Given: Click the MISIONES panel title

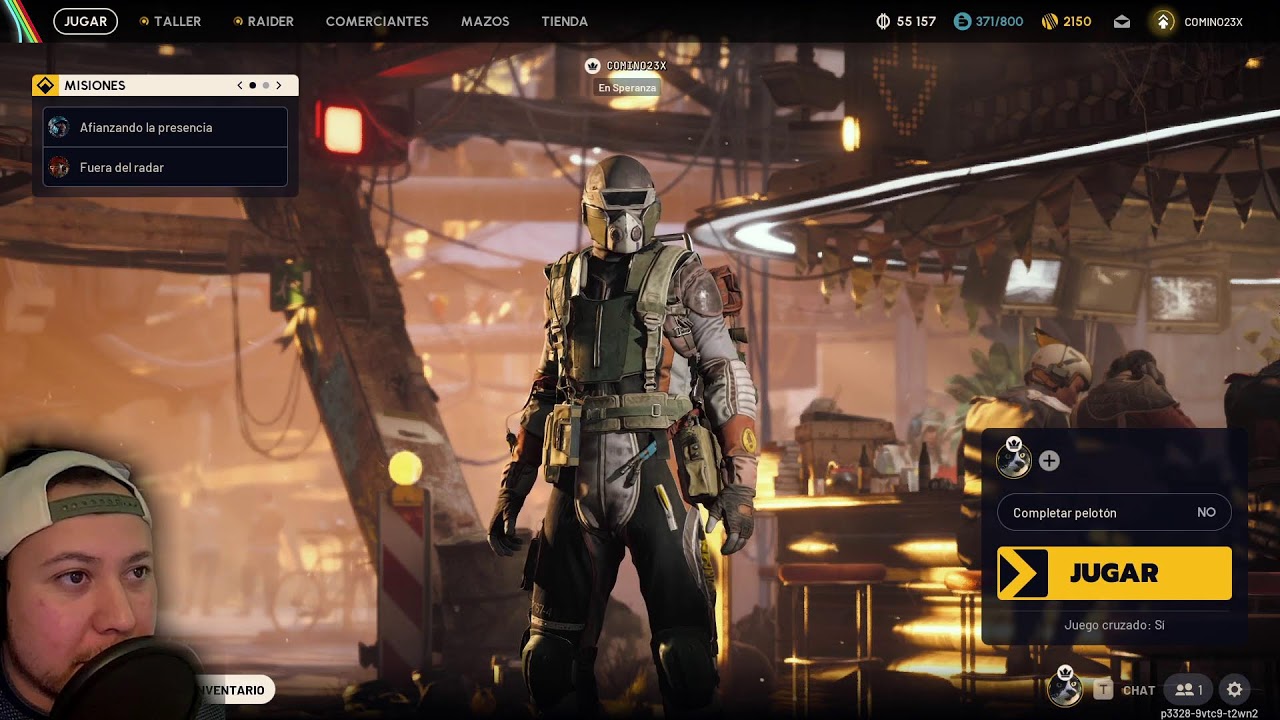Looking at the screenshot, I should tap(95, 86).
